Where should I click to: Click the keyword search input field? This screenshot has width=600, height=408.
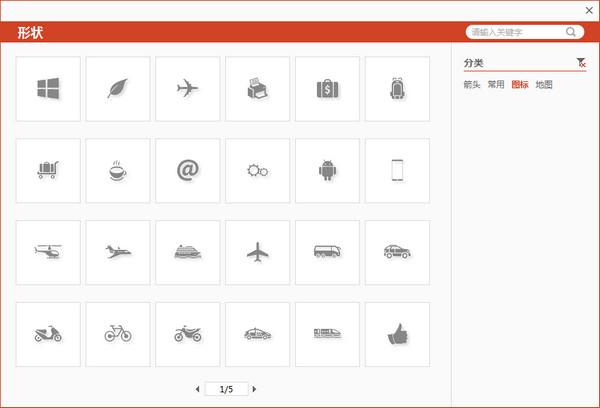pos(515,32)
